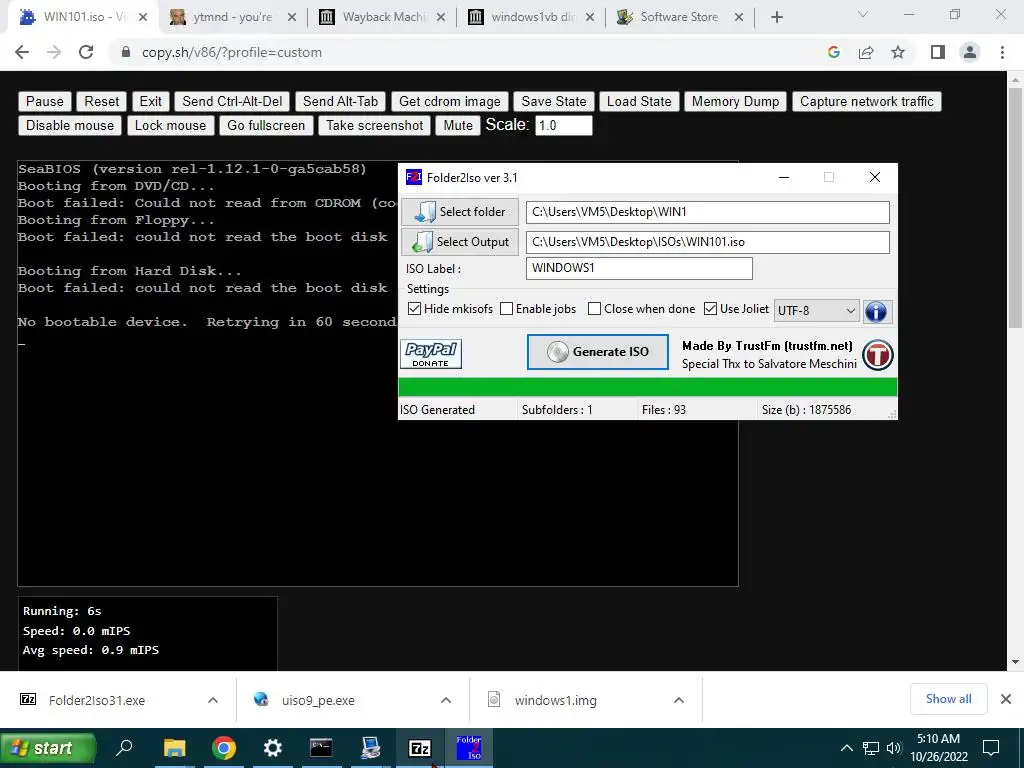Open a new browser tab

pos(776,18)
